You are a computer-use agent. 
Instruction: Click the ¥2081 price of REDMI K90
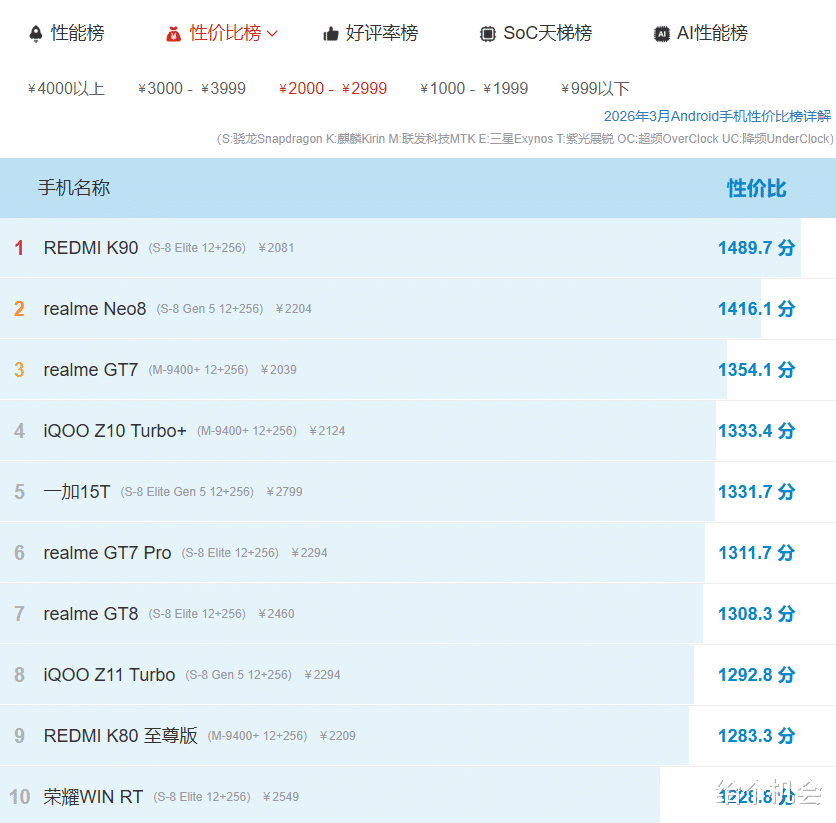point(276,248)
